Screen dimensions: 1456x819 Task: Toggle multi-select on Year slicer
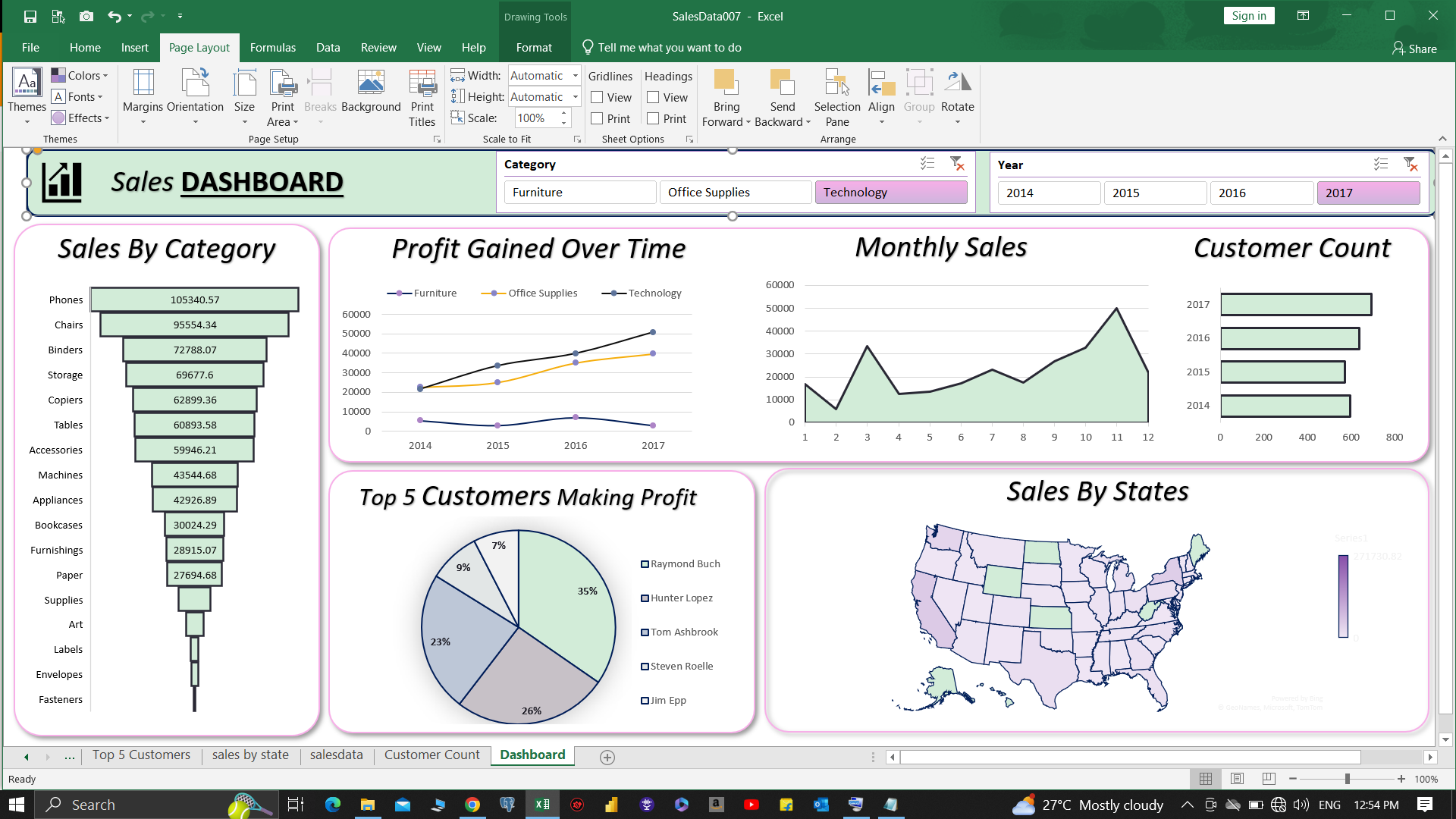(x=1380, y=164)
